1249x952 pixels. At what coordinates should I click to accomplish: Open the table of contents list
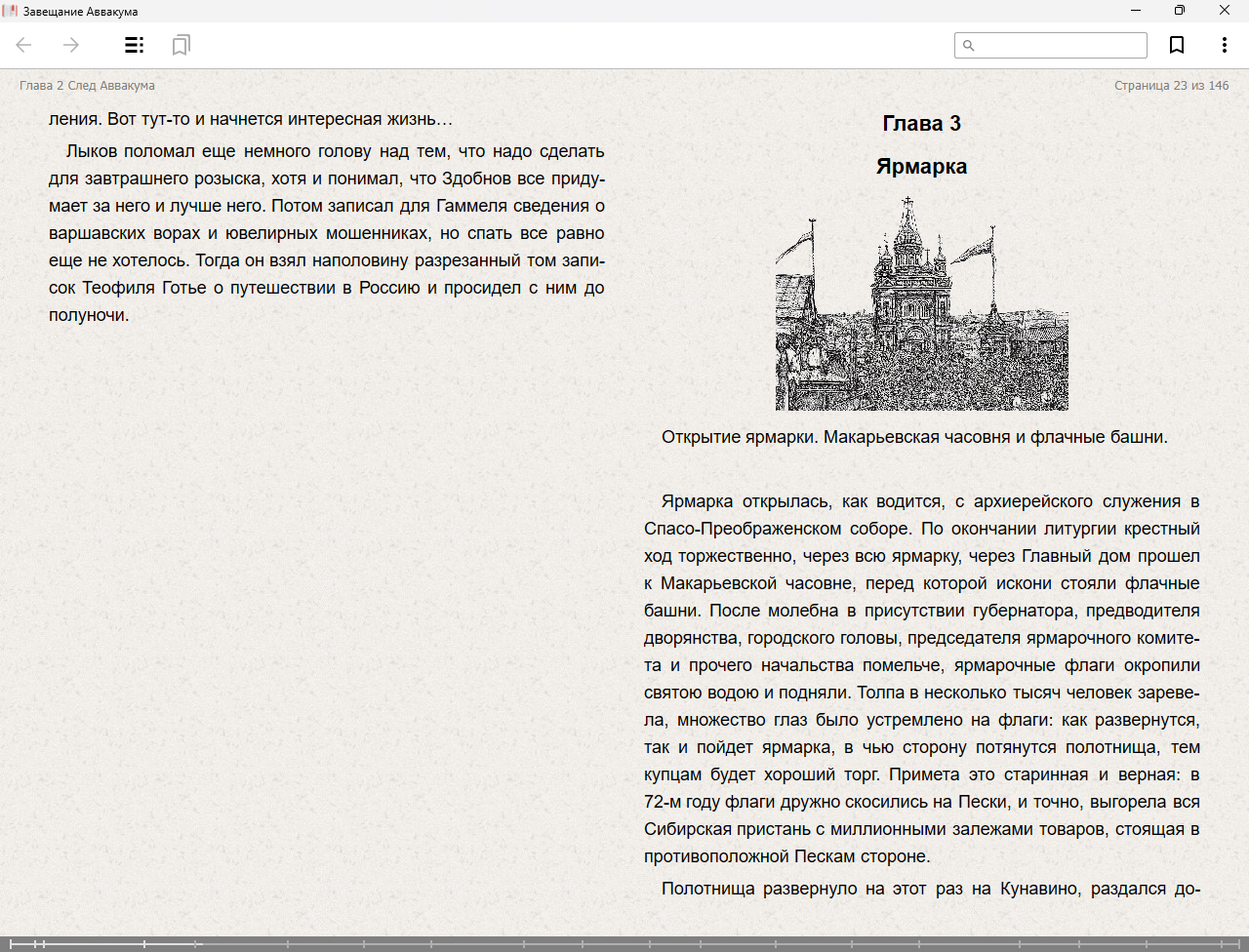(x=134, y=45)
